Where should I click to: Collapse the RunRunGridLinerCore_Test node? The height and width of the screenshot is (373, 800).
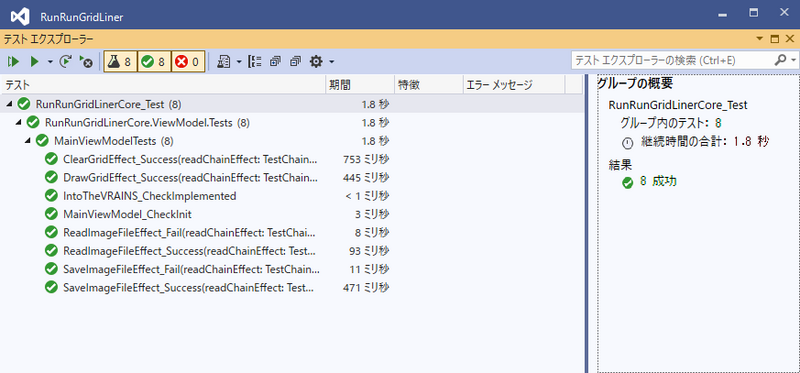coord(9,104)
